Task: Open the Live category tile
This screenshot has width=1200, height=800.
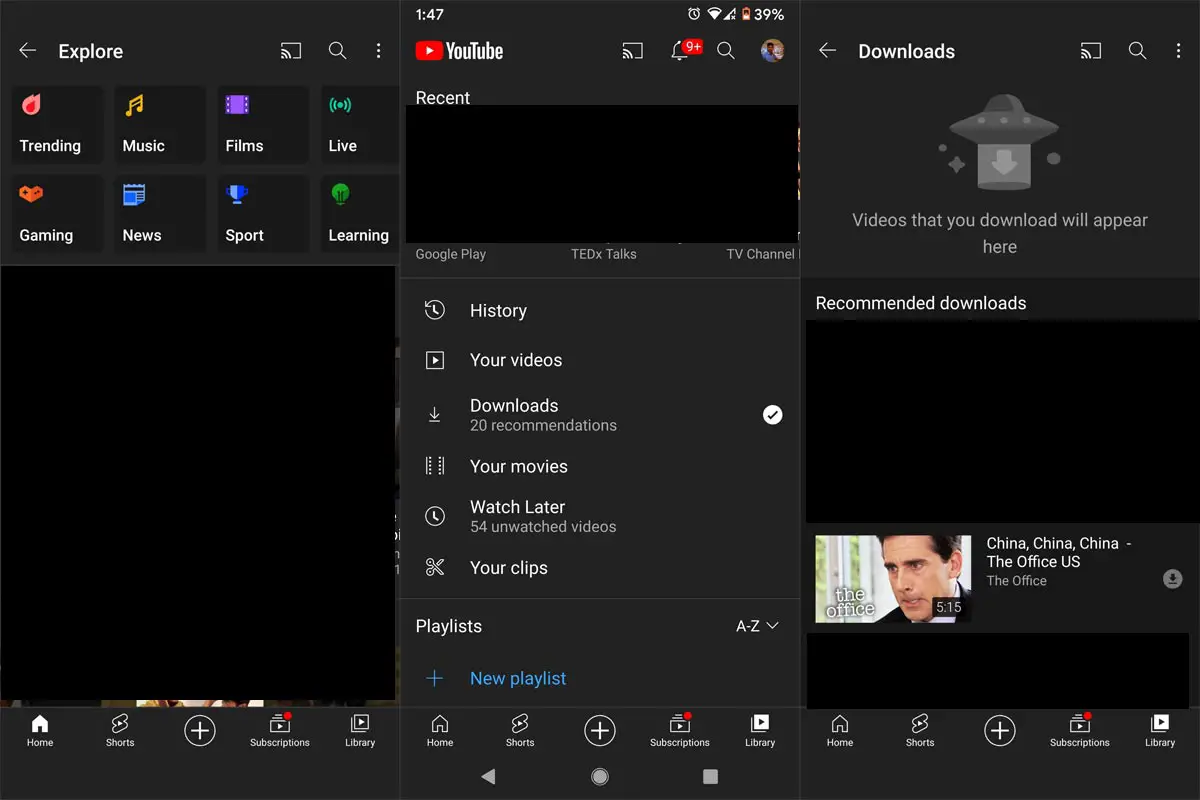Action: pyautogui.click(x=358, y=124)
